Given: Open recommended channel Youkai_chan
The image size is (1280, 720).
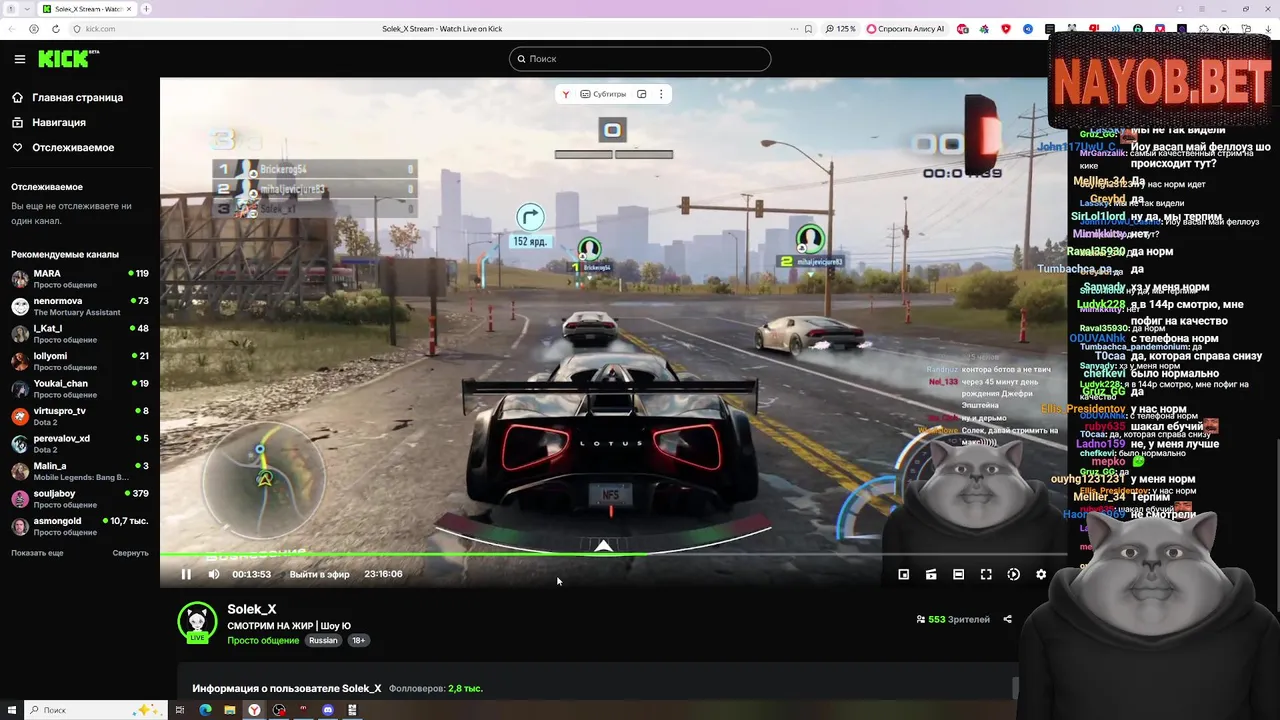Looking at the screenshot, I should (80, 388).
